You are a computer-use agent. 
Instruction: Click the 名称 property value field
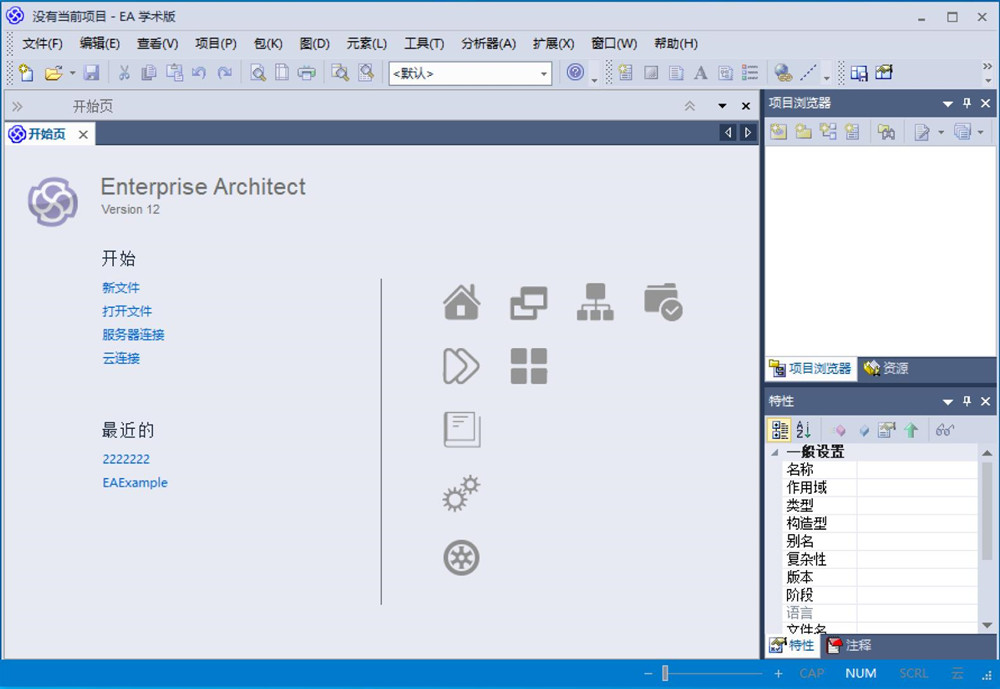point(916,470)
